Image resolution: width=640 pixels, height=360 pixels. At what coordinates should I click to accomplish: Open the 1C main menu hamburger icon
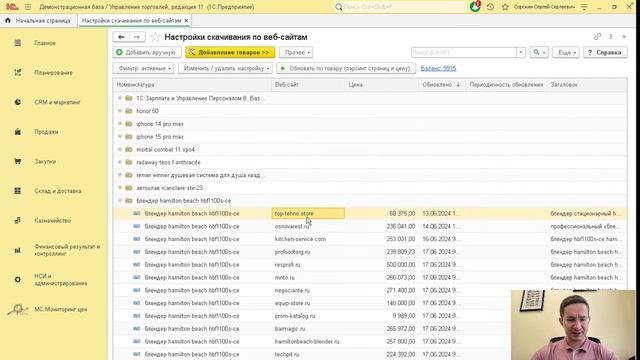(x=28, y=7)
